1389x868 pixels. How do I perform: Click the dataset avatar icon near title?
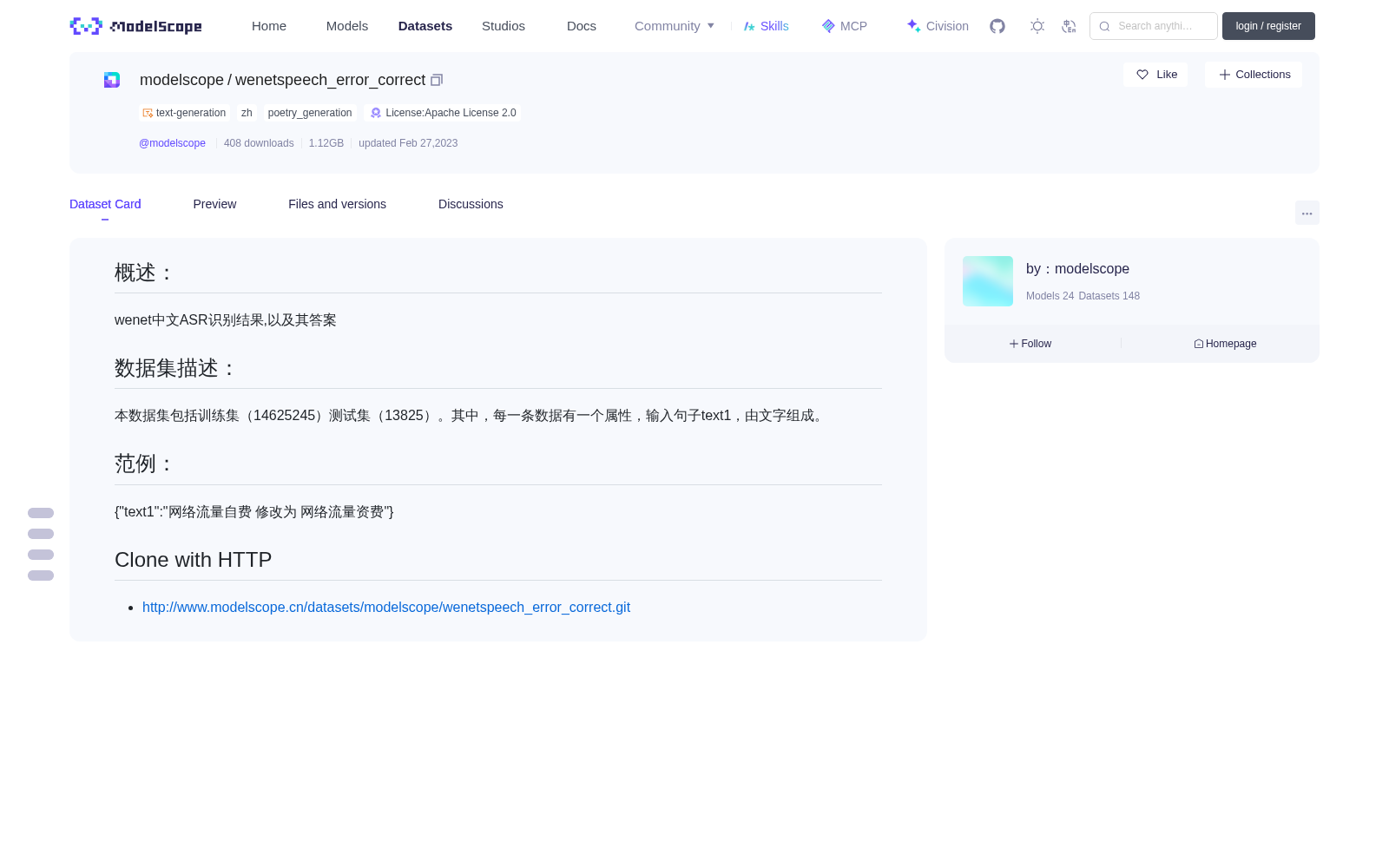(x=112, y=80)
